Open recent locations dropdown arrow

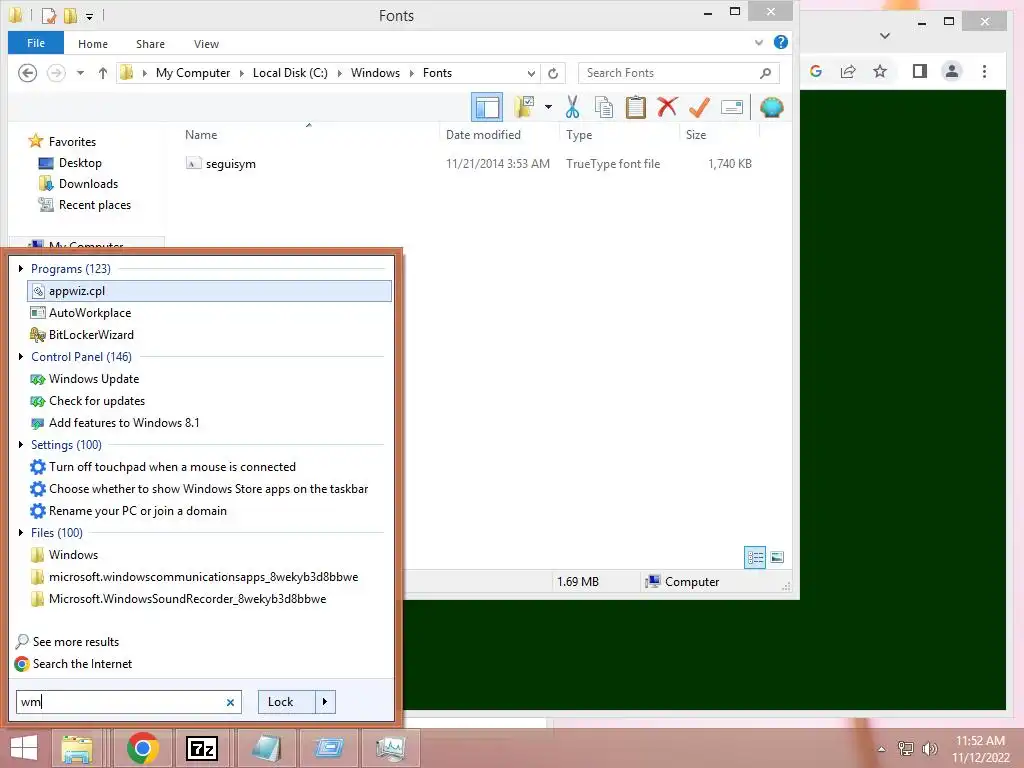tap(80, 73)
